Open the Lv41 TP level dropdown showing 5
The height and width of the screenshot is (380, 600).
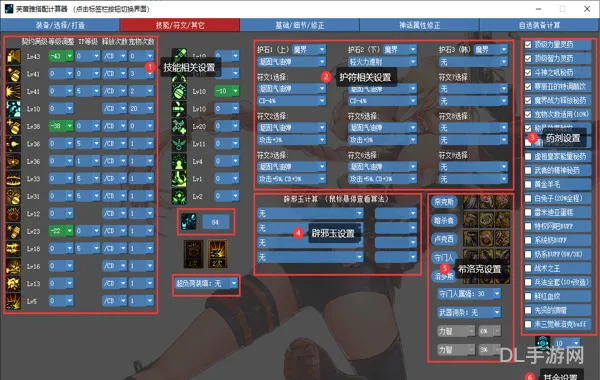[x=88, y=91]
